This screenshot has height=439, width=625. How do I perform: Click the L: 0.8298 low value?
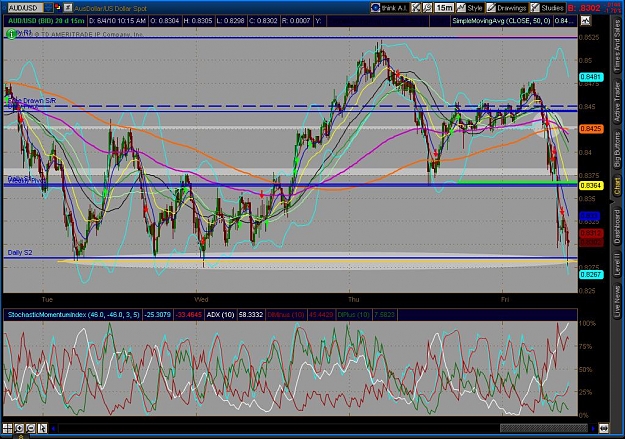[230, 21]
